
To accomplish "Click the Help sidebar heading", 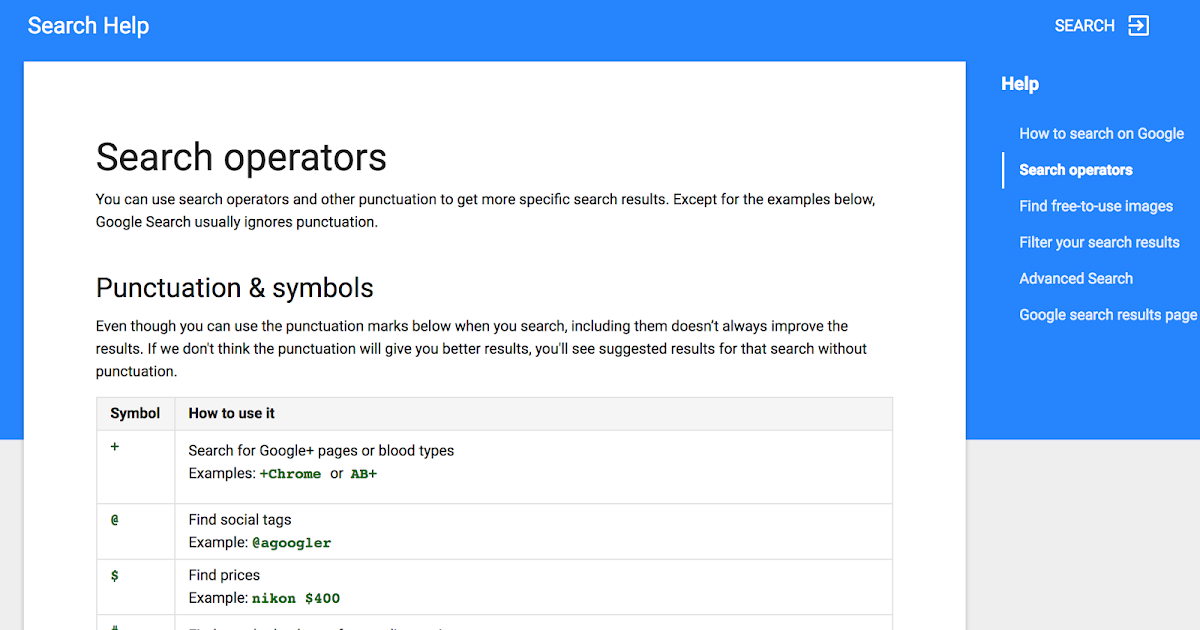I will click(x=1019, y=83).
